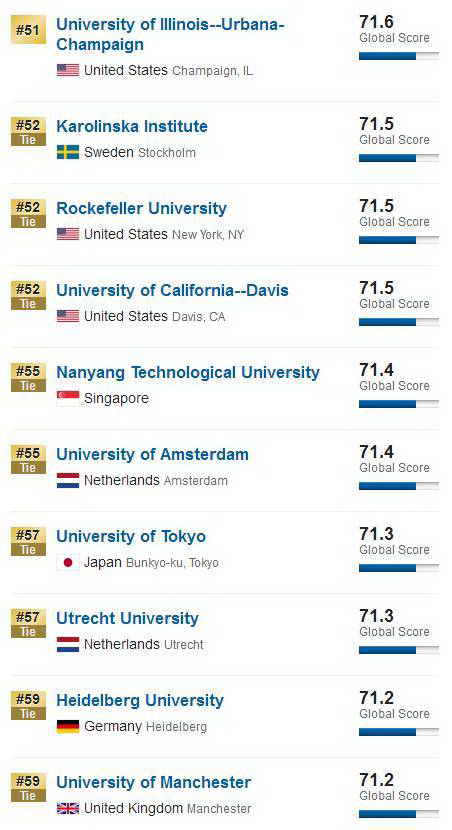452x830 pixels.
Task: Open University of Amsterdam link
Action: 152,455
